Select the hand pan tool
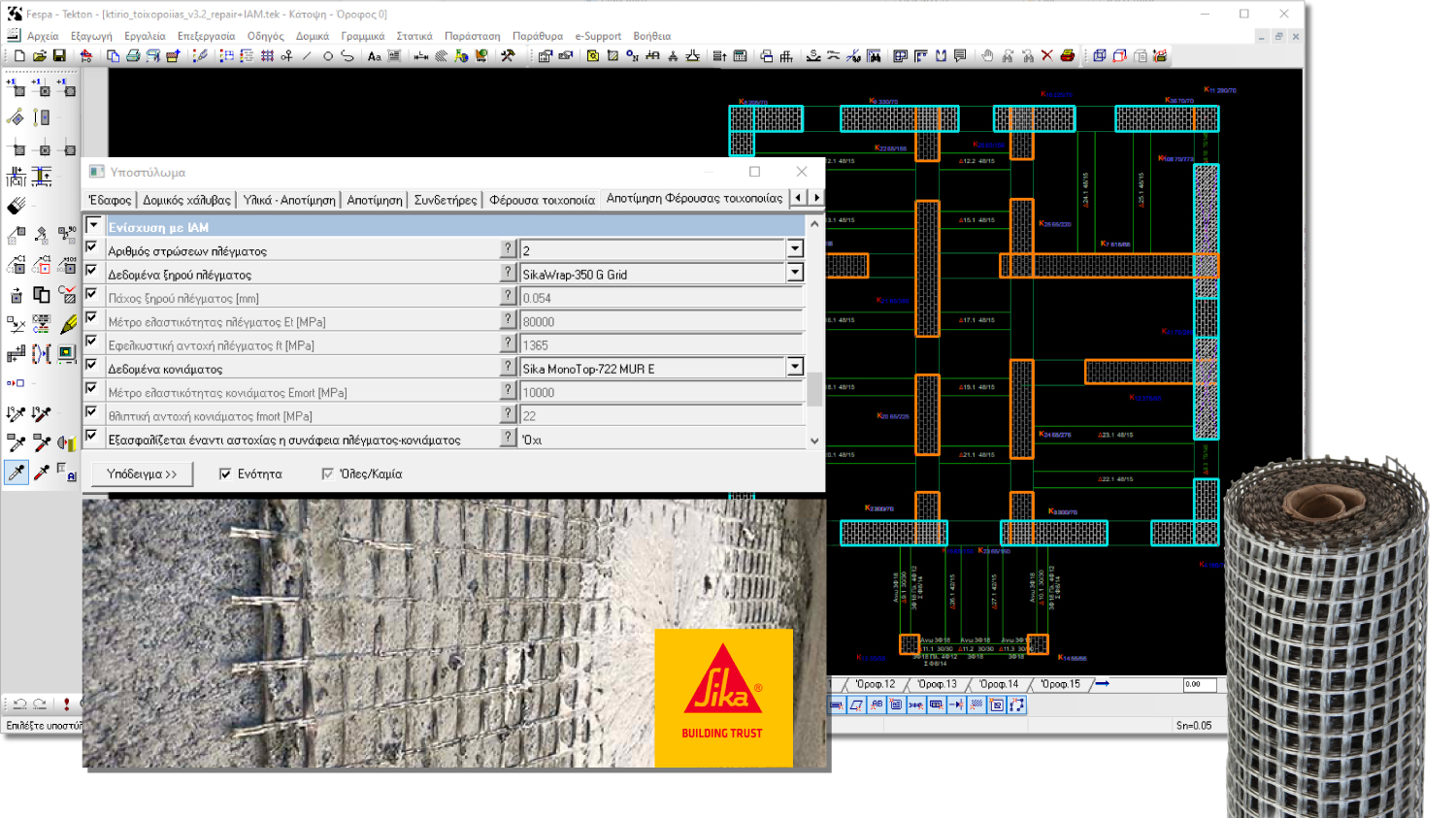 [x=987, y=56]
